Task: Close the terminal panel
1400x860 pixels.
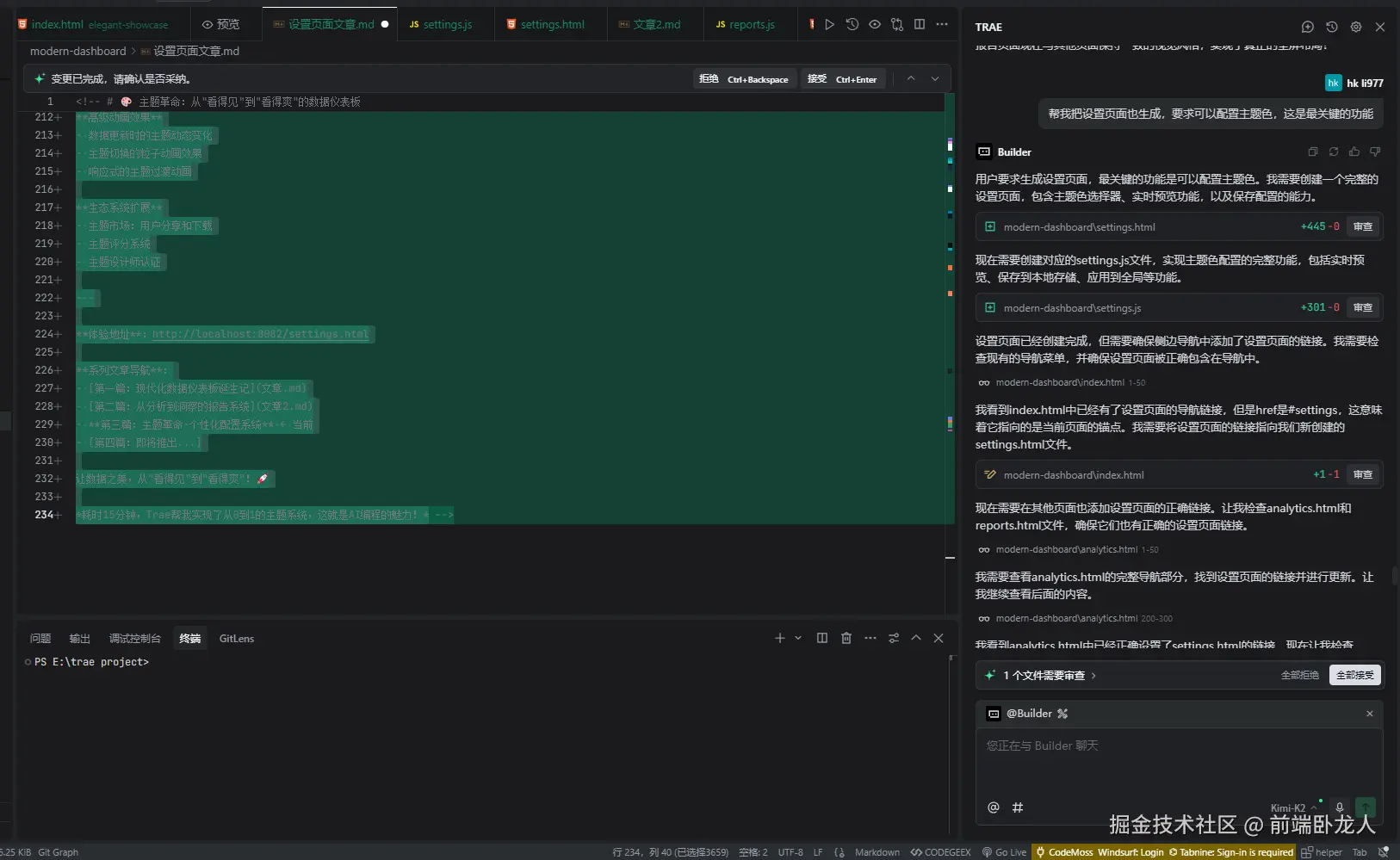Action: tap(938, 638)
